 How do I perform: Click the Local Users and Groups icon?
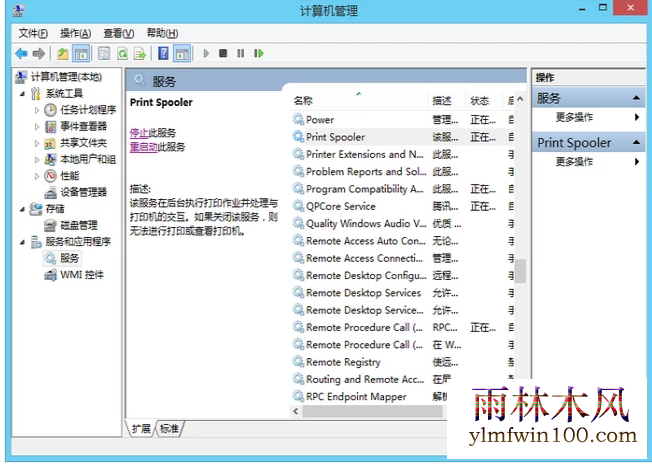coord(50,159)
